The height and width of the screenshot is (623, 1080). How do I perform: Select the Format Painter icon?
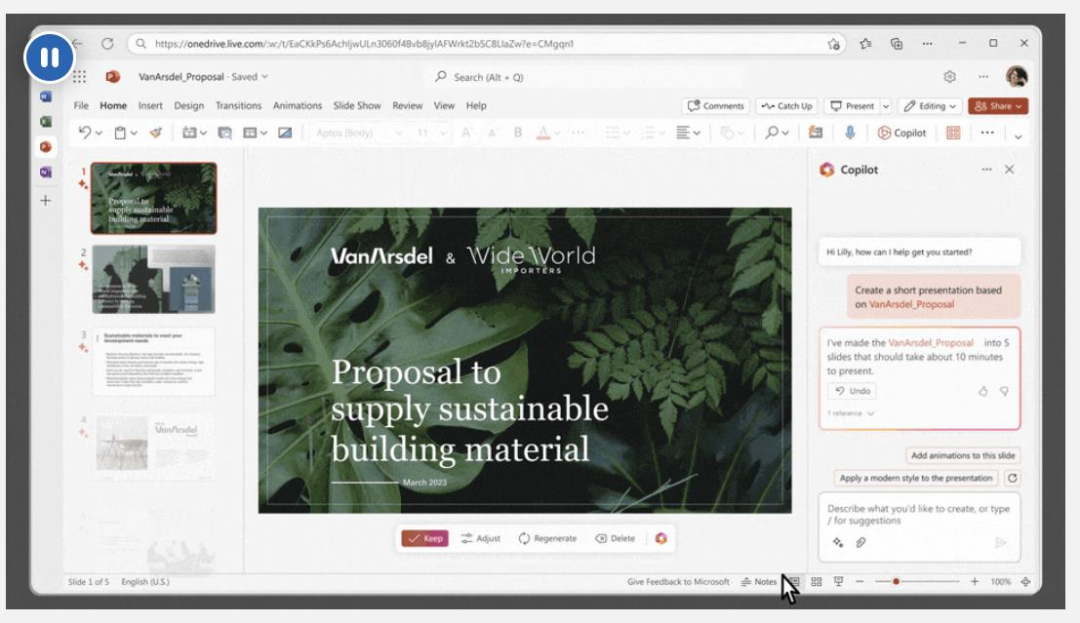click(x=155, y=133)
